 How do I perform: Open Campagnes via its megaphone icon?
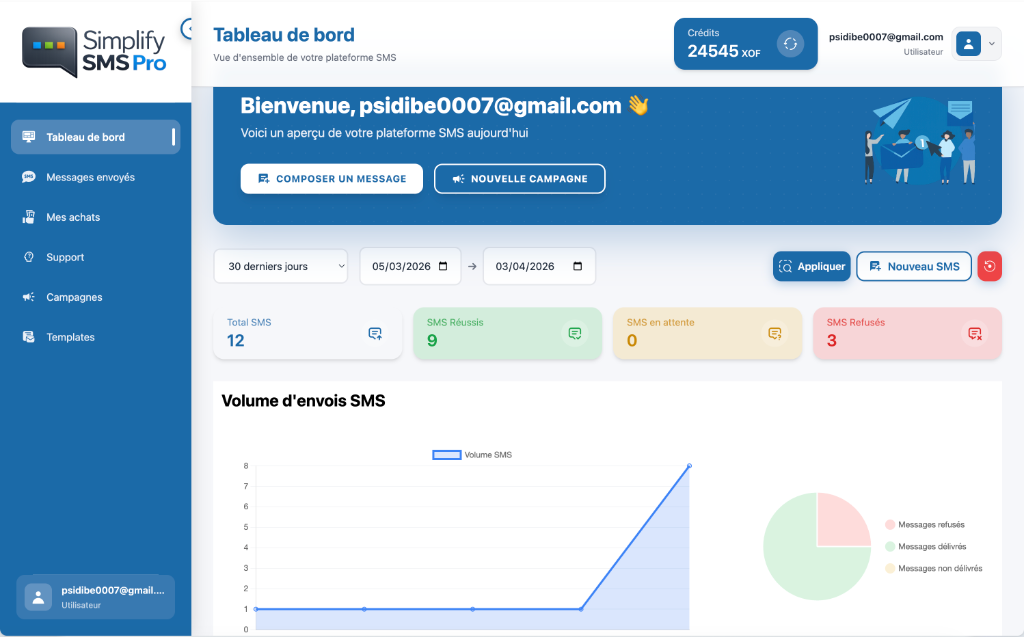pos(30,297)
